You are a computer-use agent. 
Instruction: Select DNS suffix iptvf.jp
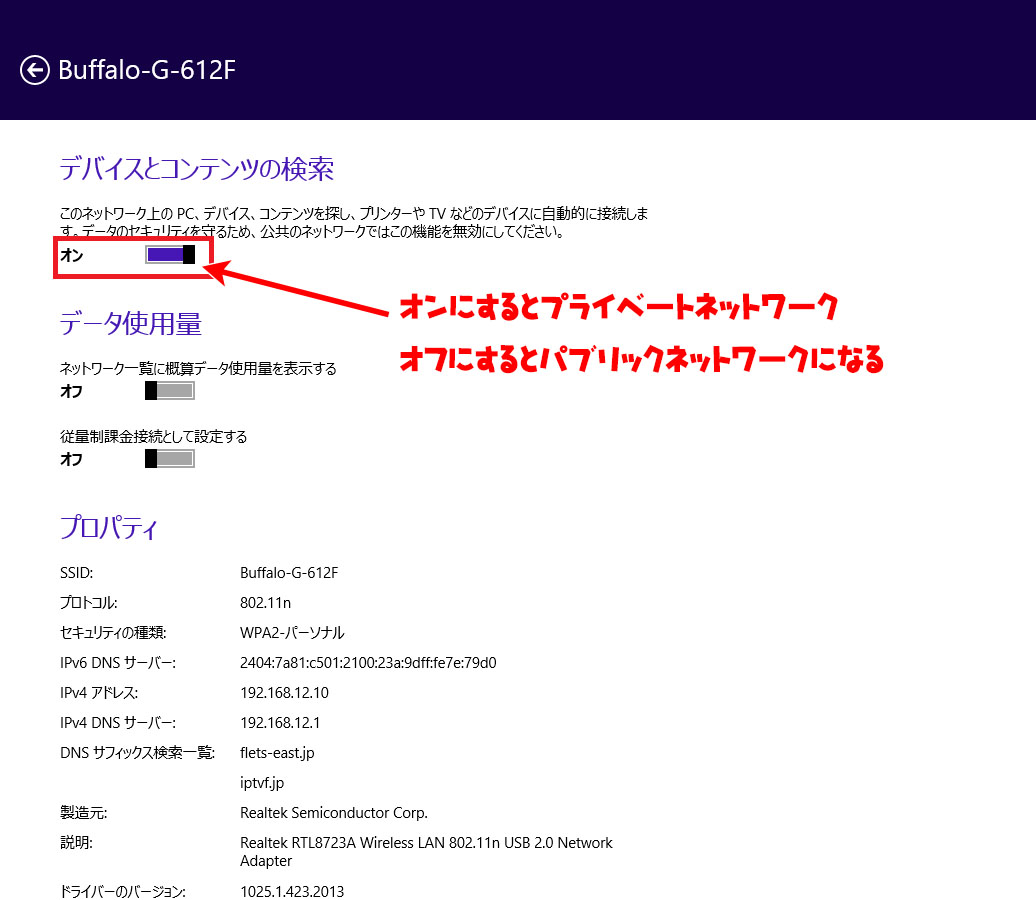262,783
